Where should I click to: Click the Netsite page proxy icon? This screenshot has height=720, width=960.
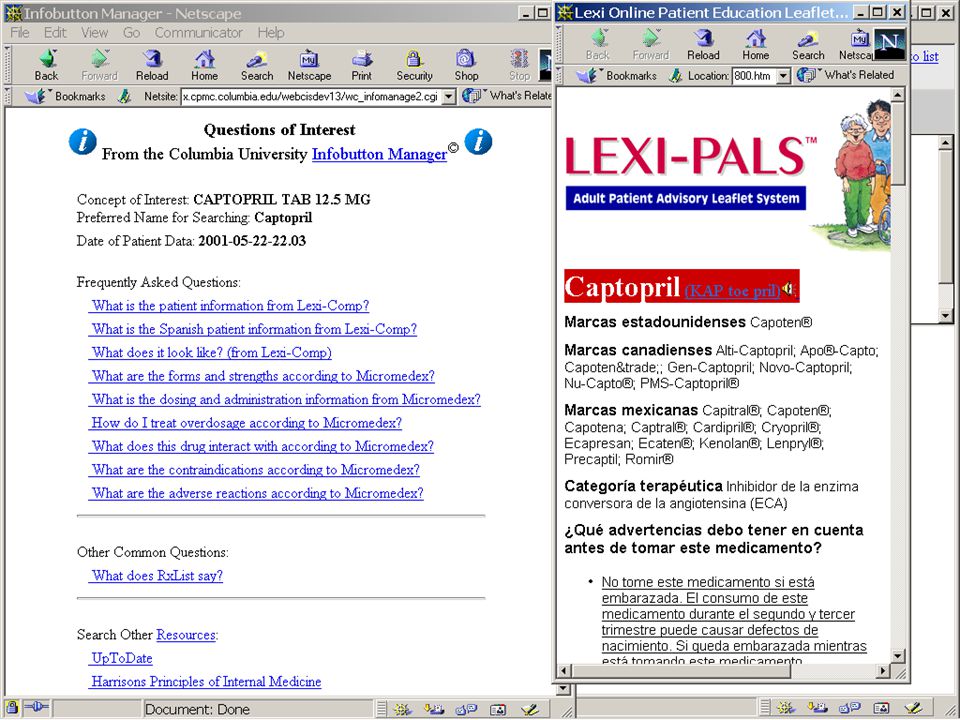coord(124,96)
